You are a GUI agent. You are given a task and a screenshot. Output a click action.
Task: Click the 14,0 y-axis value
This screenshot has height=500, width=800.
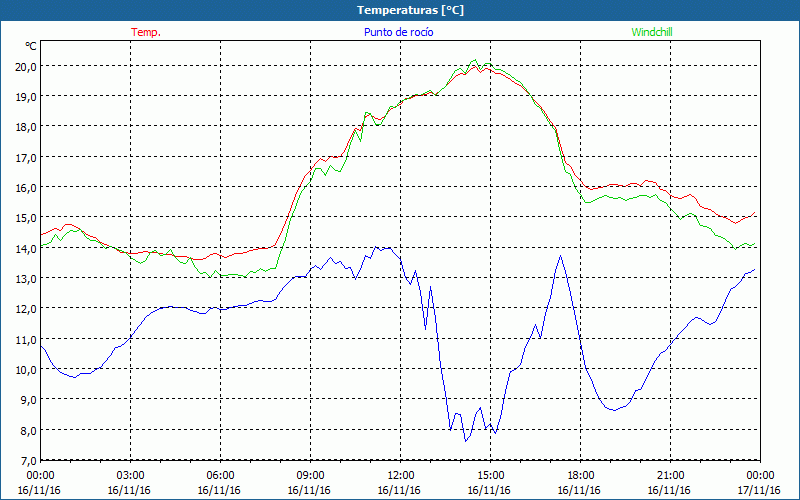[27, 248]
